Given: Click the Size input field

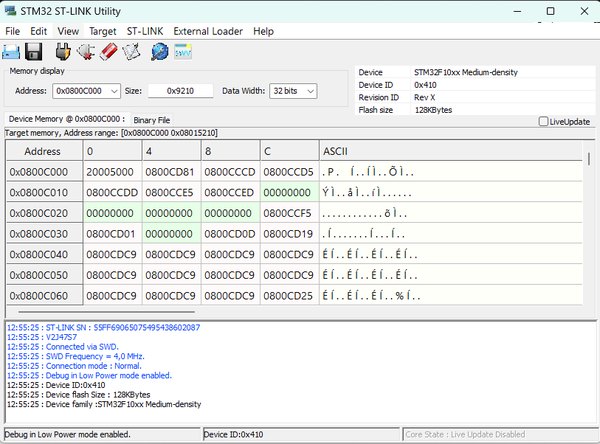Looking at the screenshot, I should (180, 91).
